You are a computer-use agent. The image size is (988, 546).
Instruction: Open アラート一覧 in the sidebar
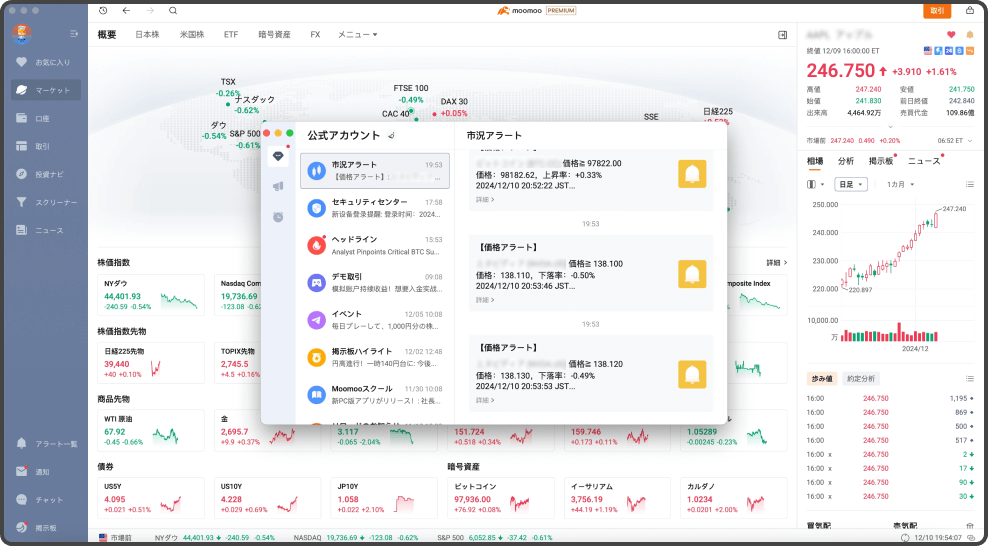(46, 444)
